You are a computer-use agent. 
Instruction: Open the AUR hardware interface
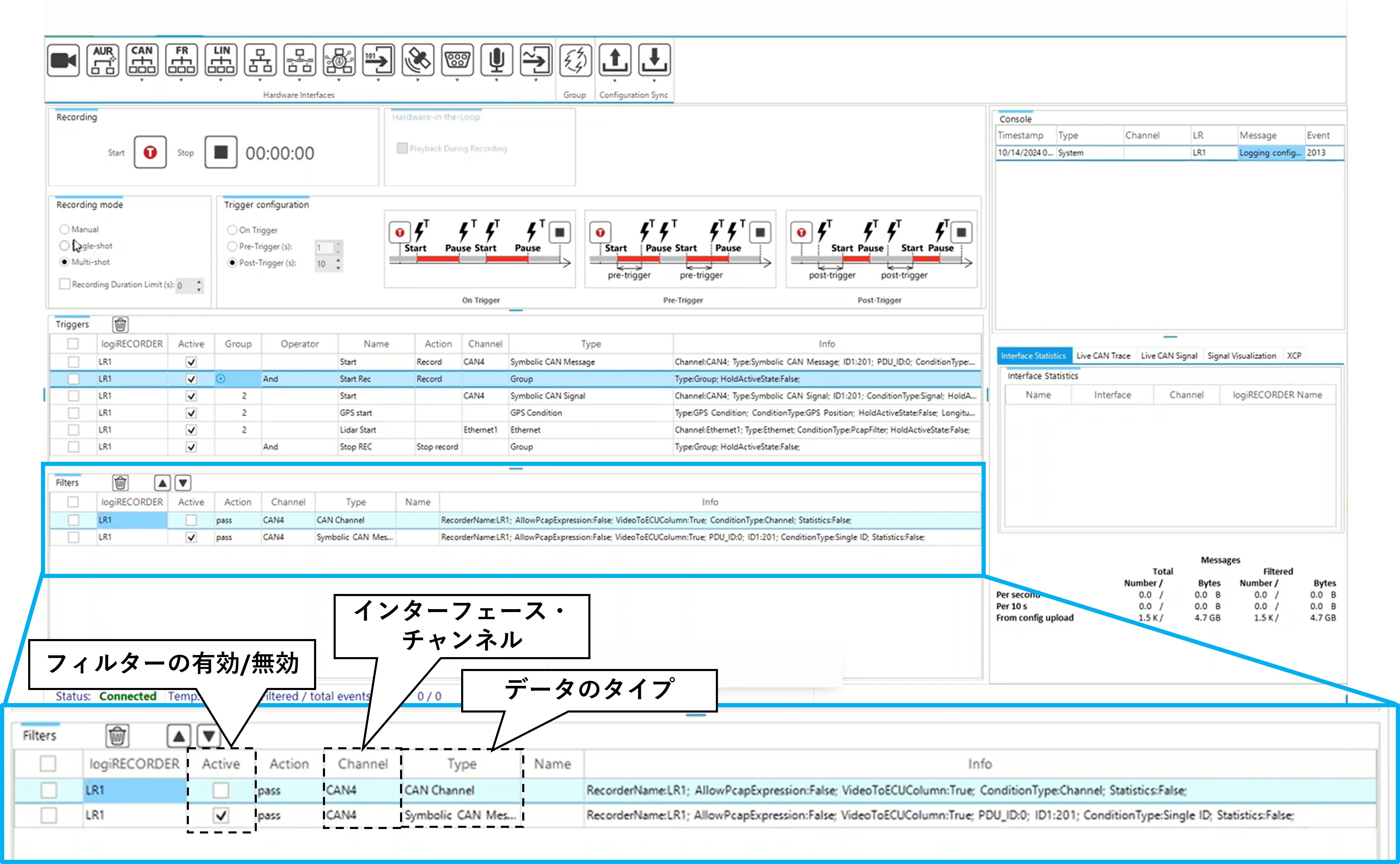(102, 60)
